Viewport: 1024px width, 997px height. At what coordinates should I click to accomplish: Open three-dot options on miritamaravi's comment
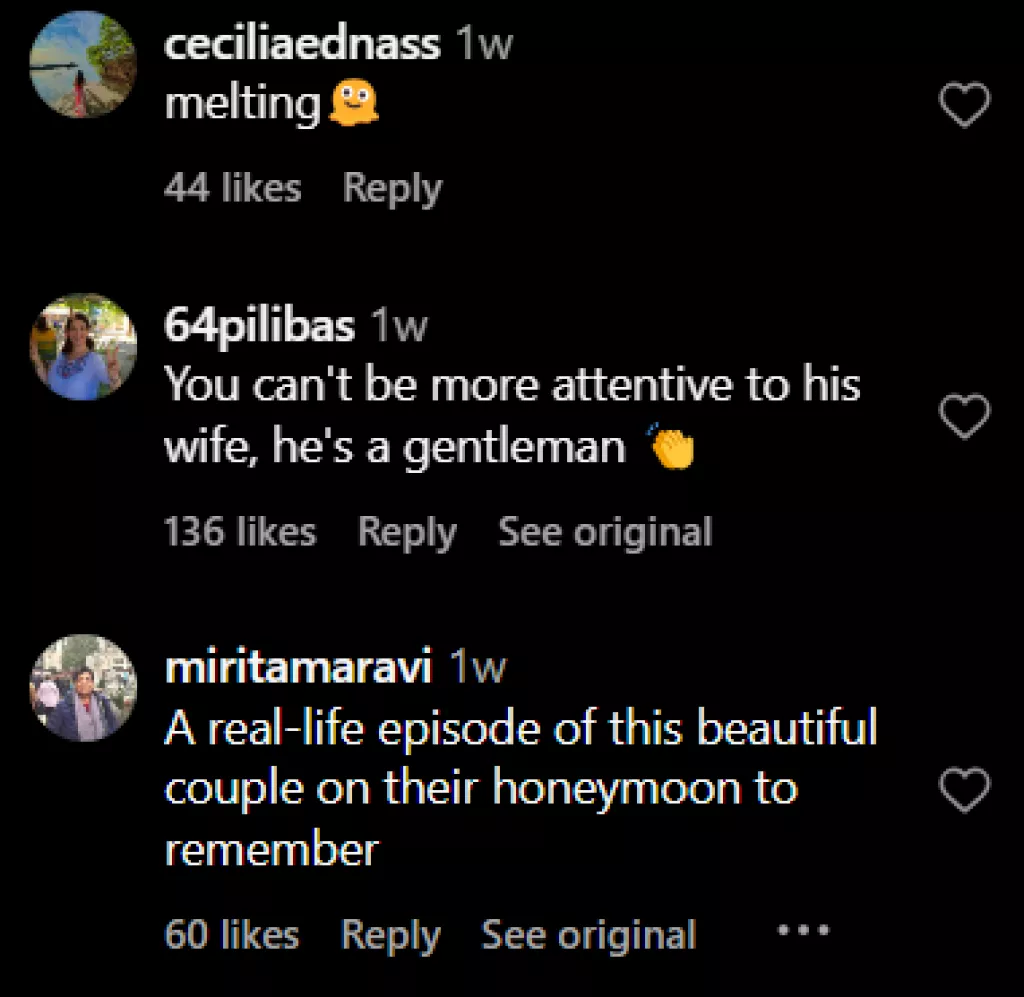[803, 930]
